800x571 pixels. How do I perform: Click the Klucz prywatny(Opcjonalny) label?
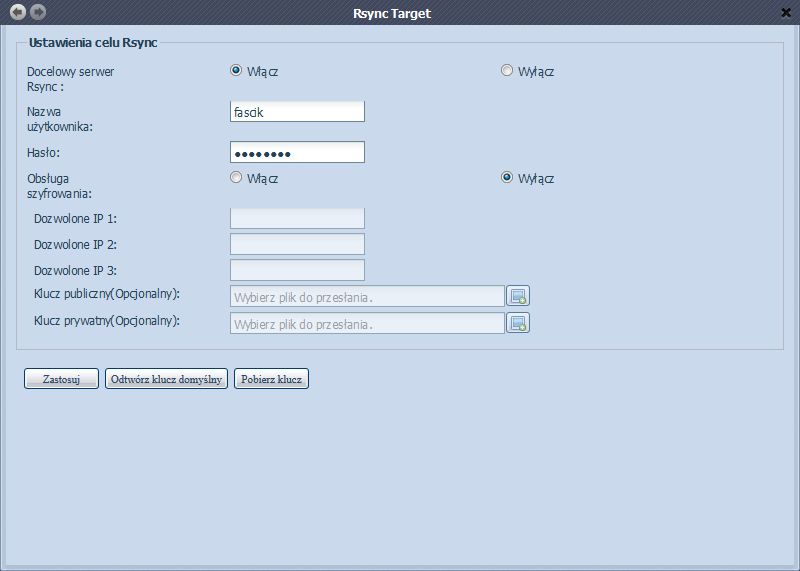click(x=107, y=321)
